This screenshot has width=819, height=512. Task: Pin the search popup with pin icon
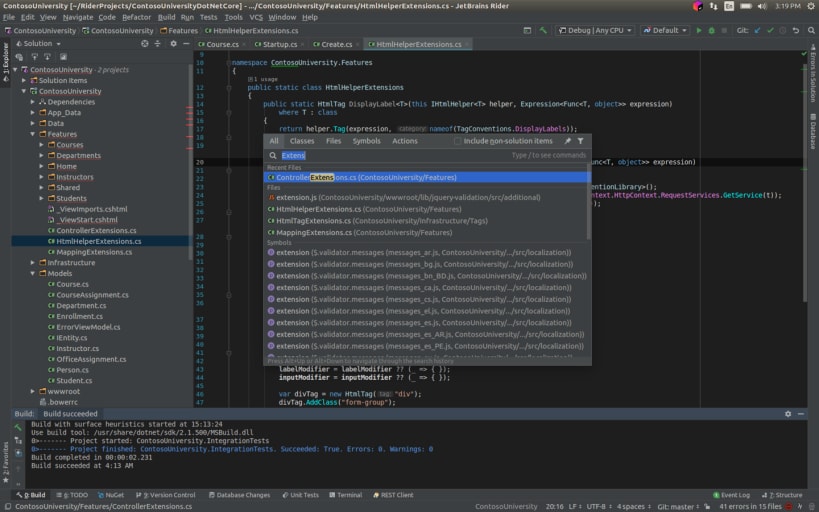point(567,141)
